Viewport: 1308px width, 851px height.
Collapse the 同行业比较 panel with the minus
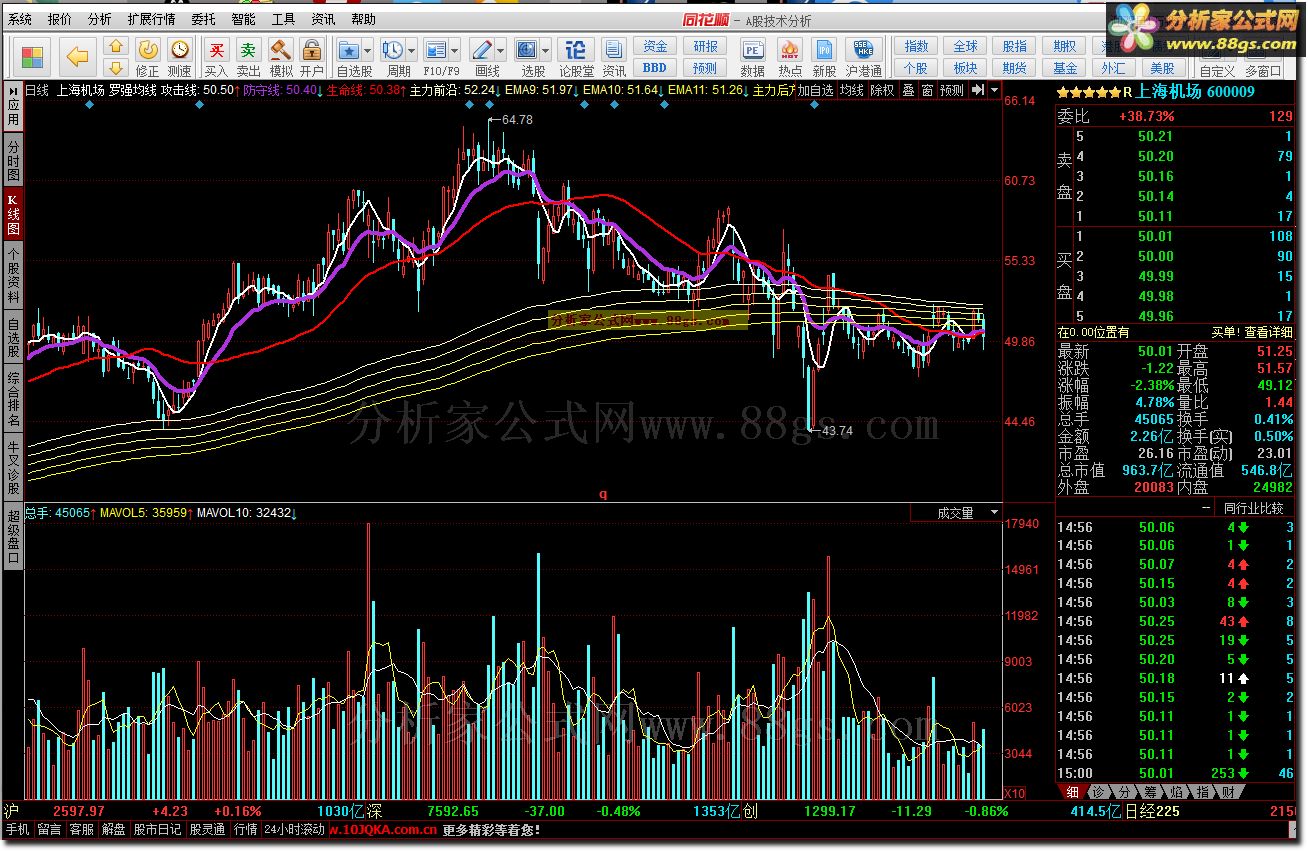[x=1206, y=509]
